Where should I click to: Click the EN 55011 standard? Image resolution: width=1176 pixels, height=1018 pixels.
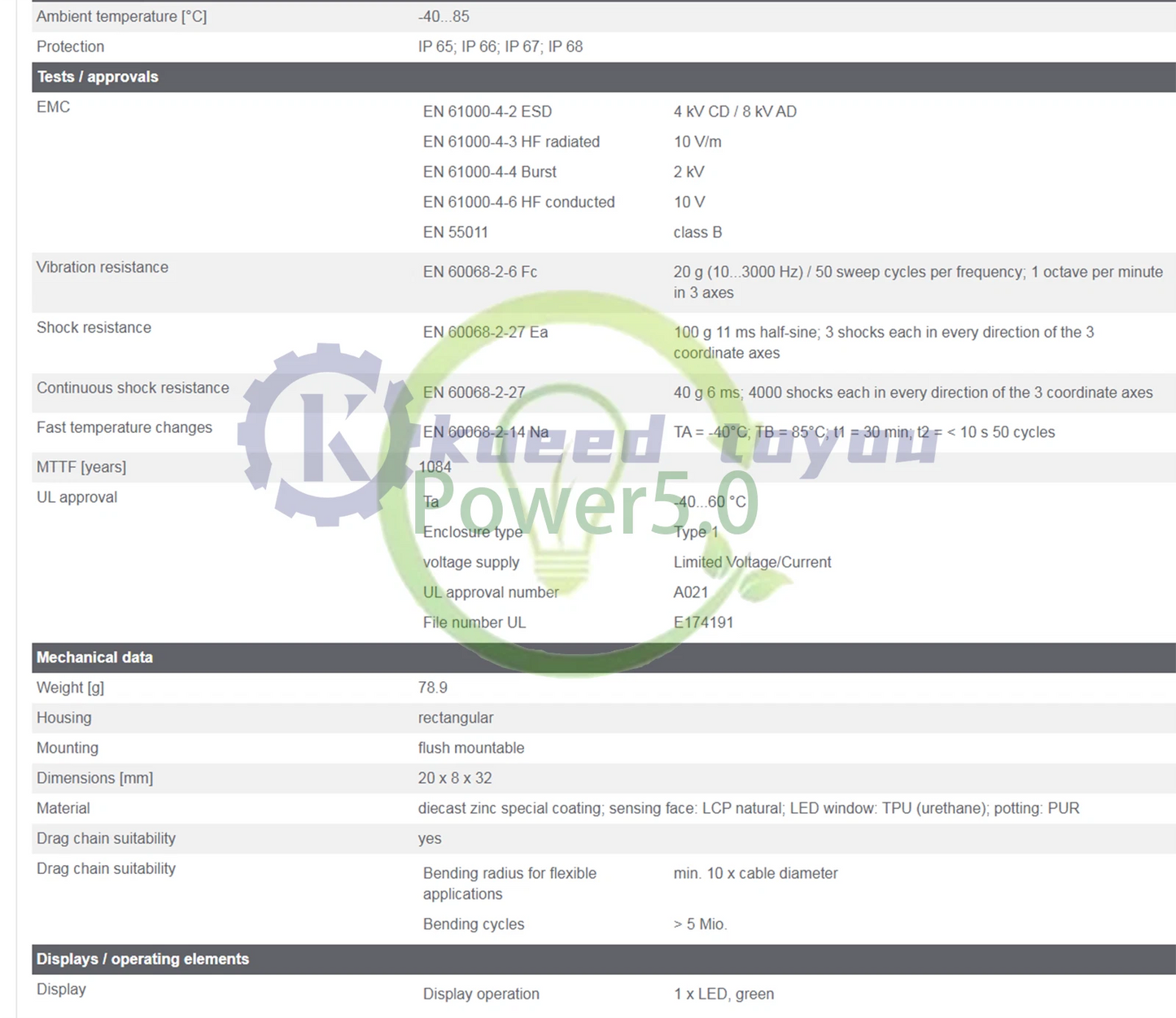456,232
